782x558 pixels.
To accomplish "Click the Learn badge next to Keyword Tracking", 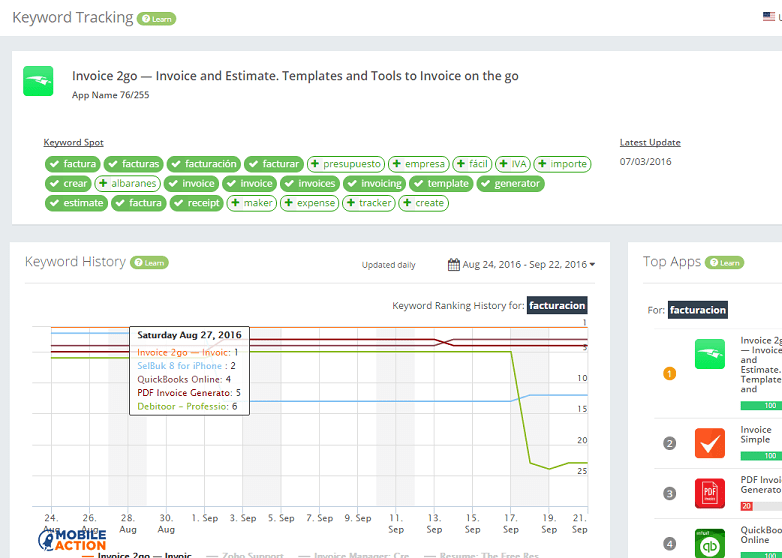I will tap(157, 18).
